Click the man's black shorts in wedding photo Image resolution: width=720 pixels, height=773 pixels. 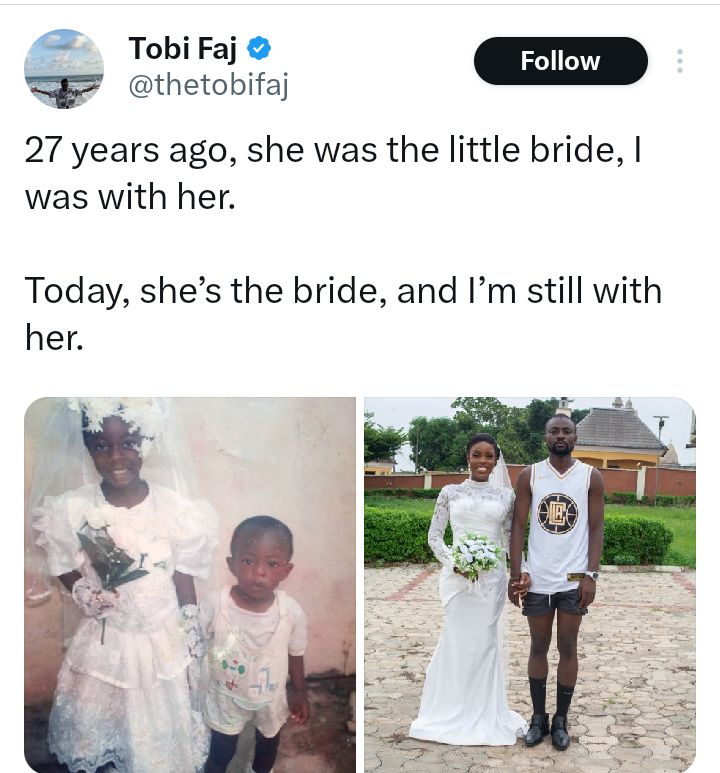click(556, 602)
